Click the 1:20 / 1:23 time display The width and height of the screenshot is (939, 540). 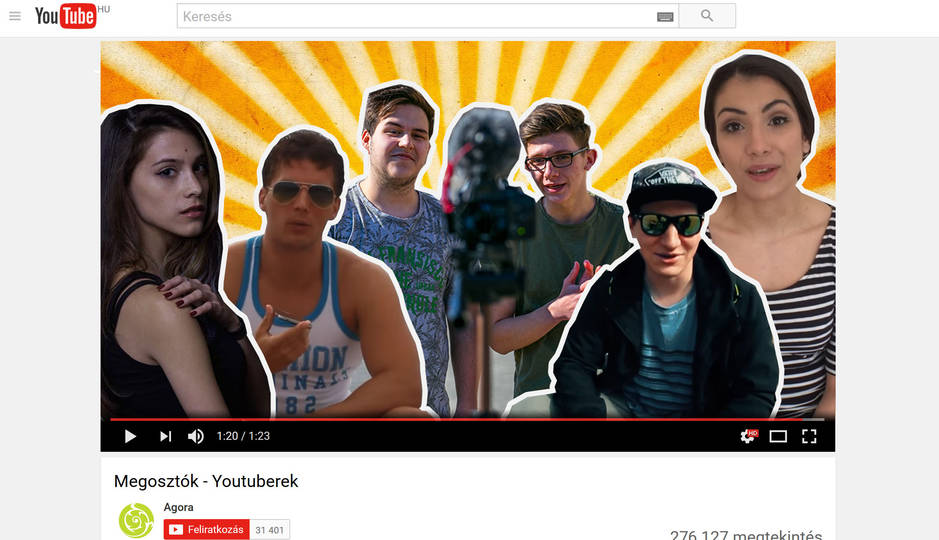[243, 436]
